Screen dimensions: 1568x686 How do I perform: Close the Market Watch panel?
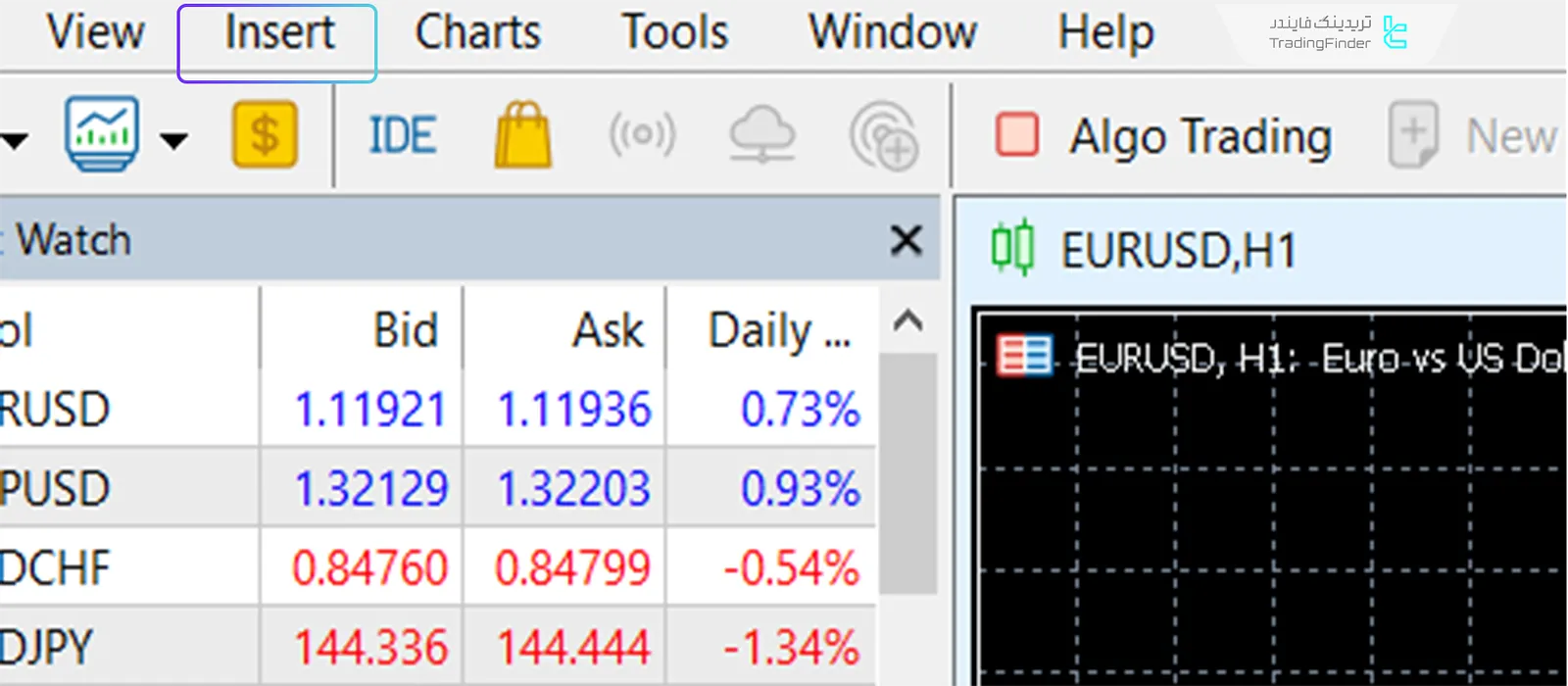[x=906, y=240]
